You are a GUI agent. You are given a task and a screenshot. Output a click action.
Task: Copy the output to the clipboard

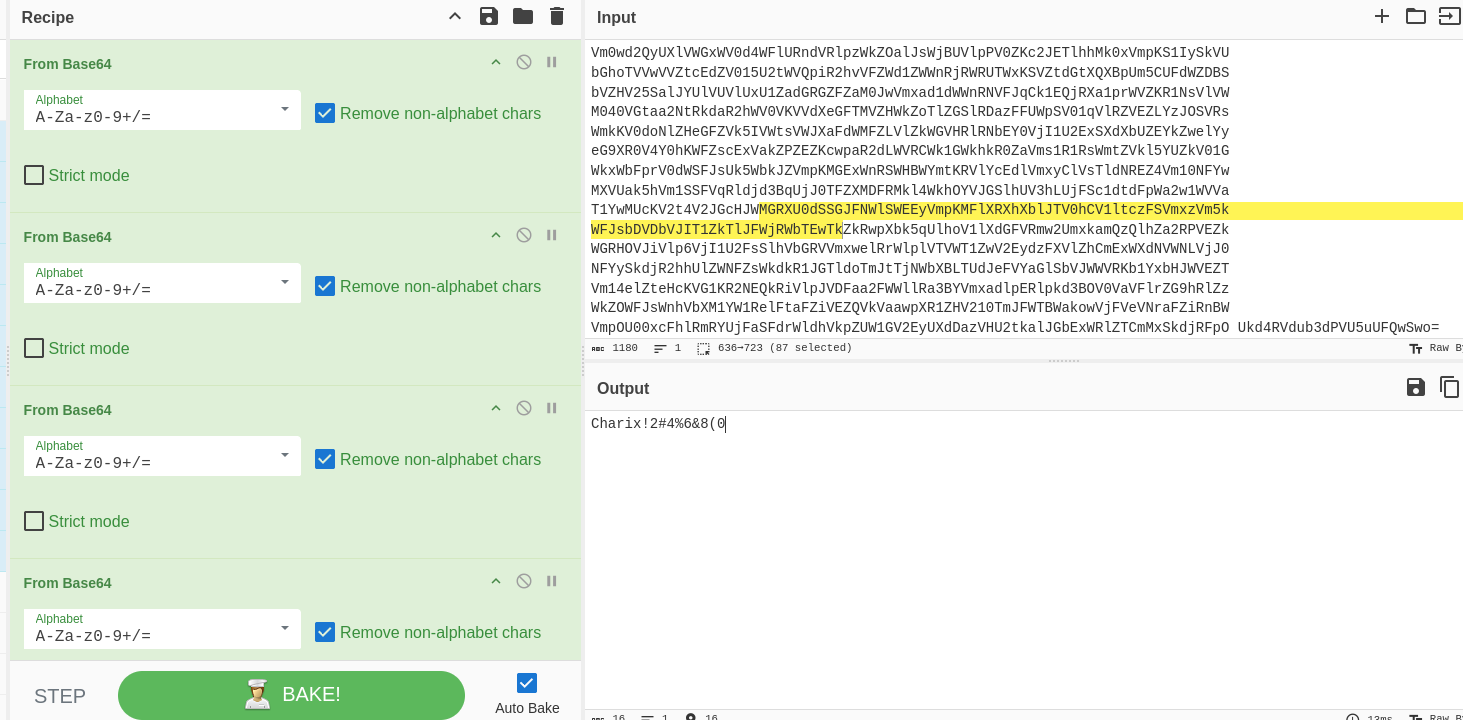[1449, 387]
